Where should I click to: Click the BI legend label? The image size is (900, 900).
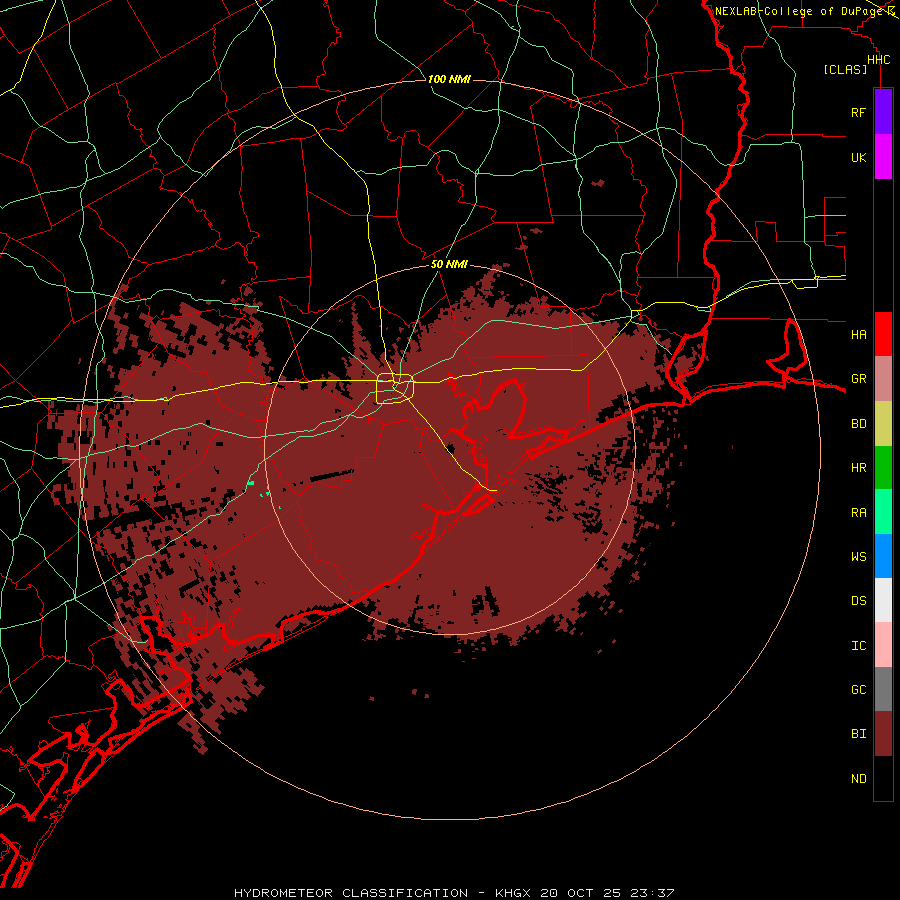pos(859,734)
